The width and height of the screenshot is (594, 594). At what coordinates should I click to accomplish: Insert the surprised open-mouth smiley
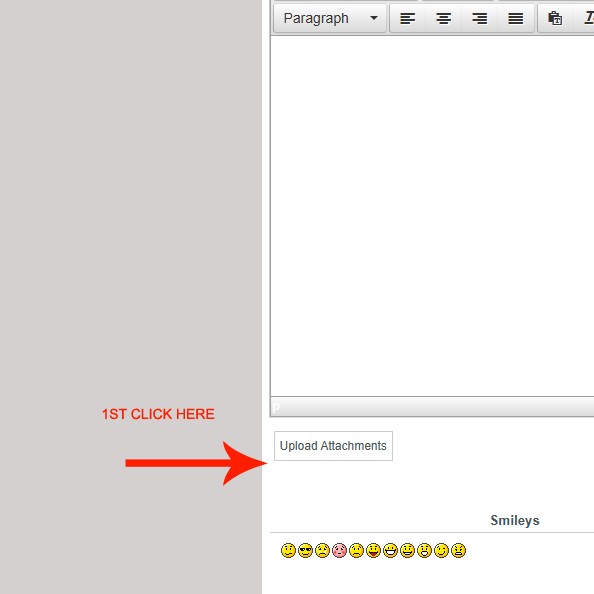[x=424, y=550]
